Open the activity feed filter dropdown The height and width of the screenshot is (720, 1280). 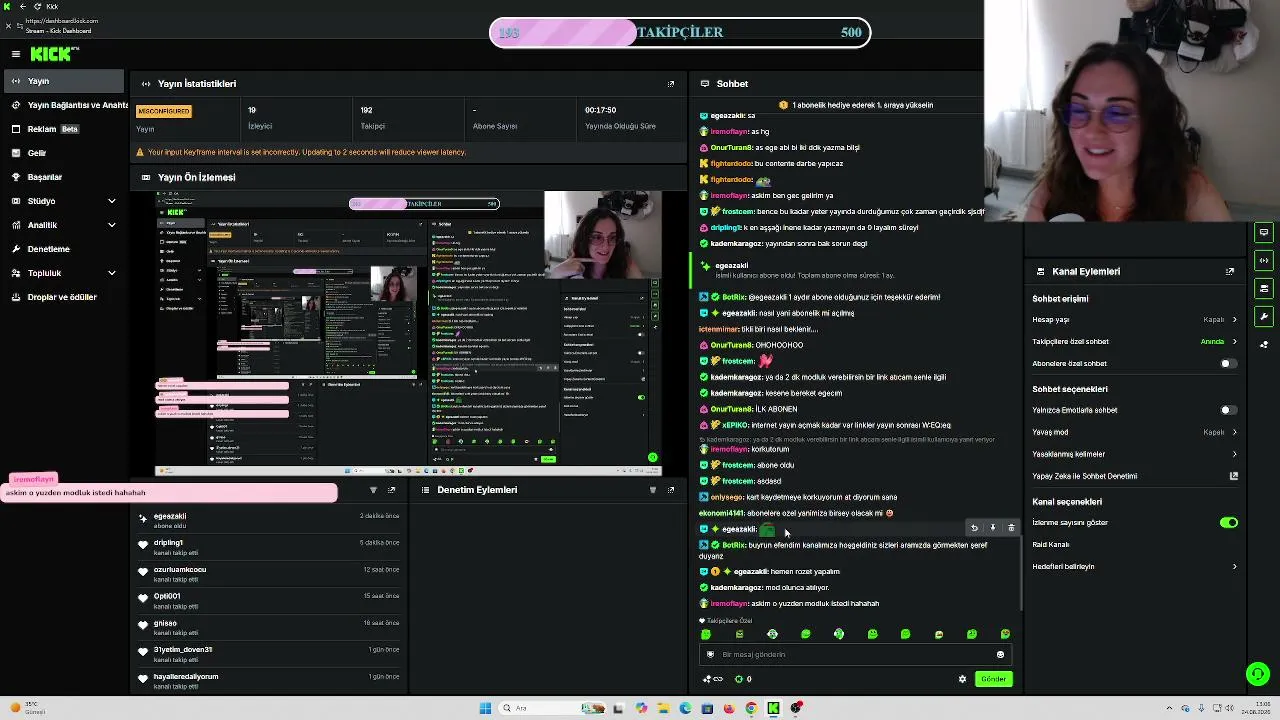[373, 490]
